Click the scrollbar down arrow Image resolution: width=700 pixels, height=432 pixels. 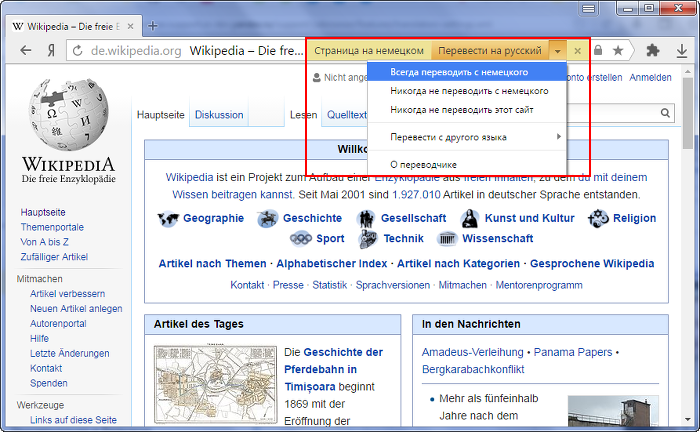pos(688,420)
